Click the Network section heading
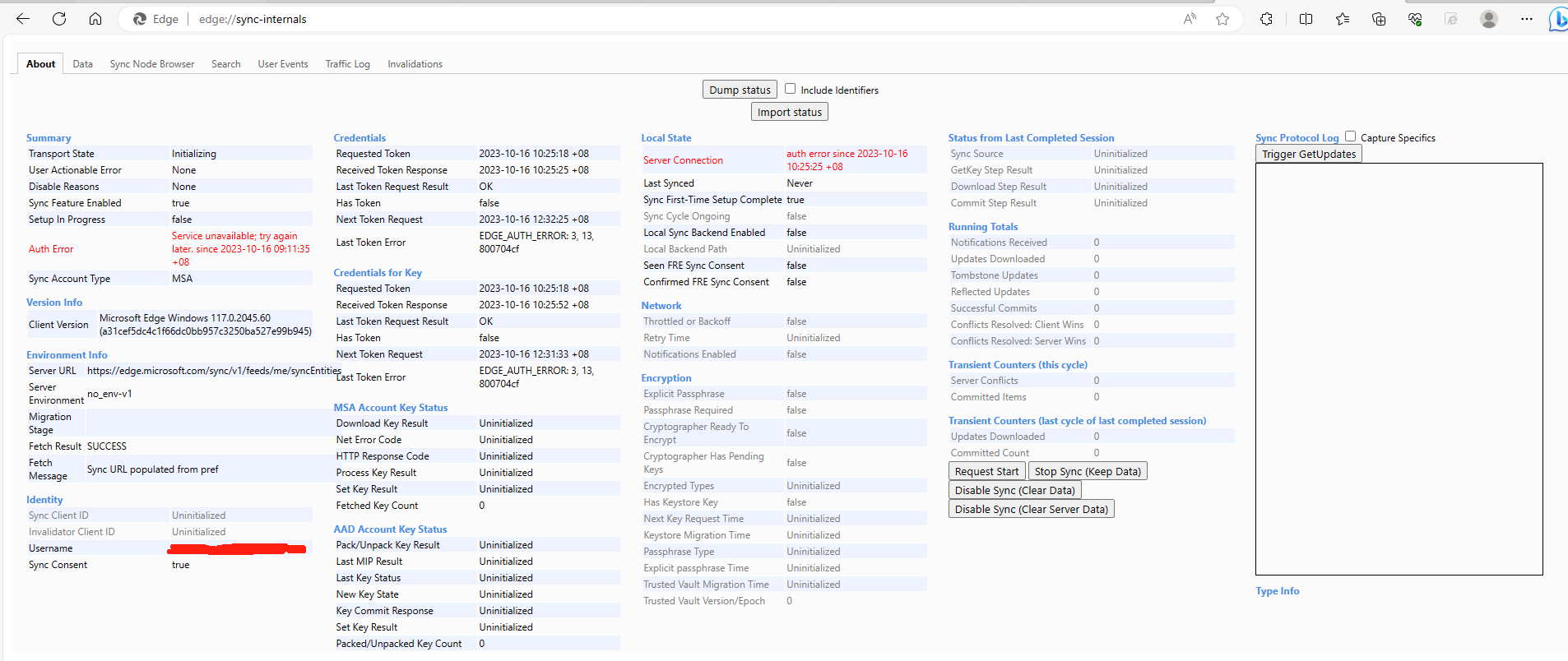The height and width of the screenshot is (661, 1568). point(661,305)
